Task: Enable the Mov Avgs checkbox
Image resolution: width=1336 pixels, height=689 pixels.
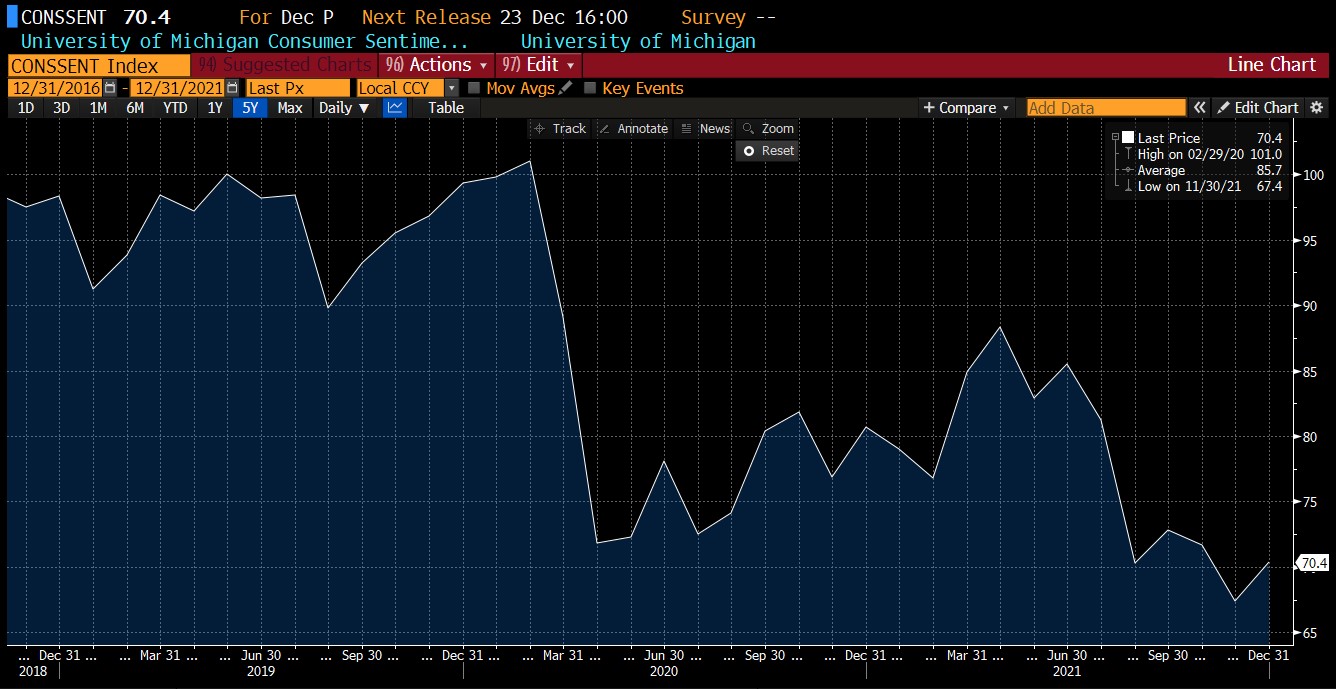Action: coord(474,88)
